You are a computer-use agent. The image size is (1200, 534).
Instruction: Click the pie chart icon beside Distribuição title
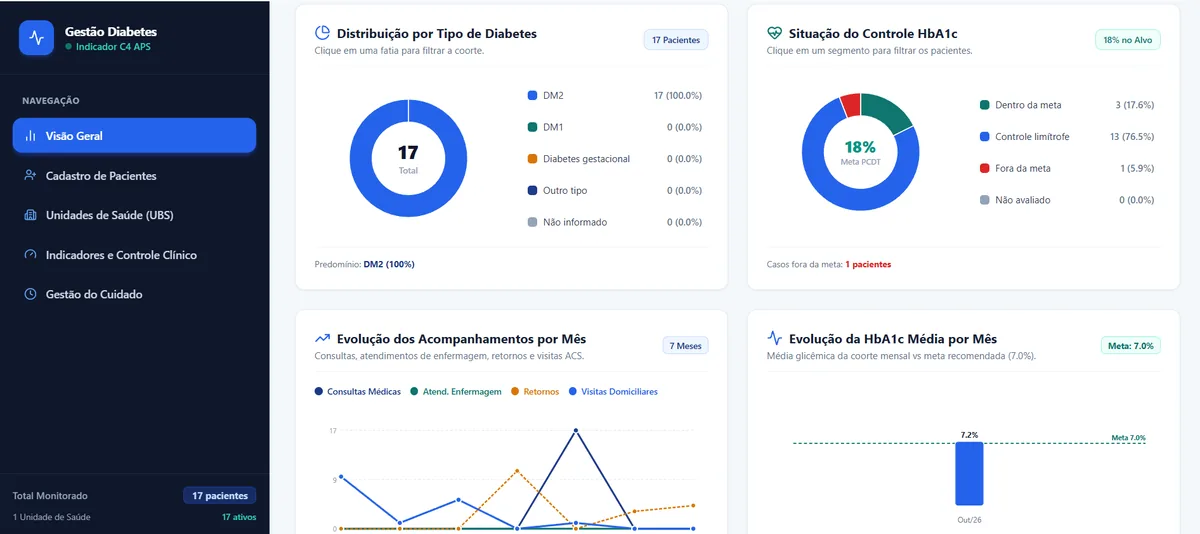tap(323, 34)
